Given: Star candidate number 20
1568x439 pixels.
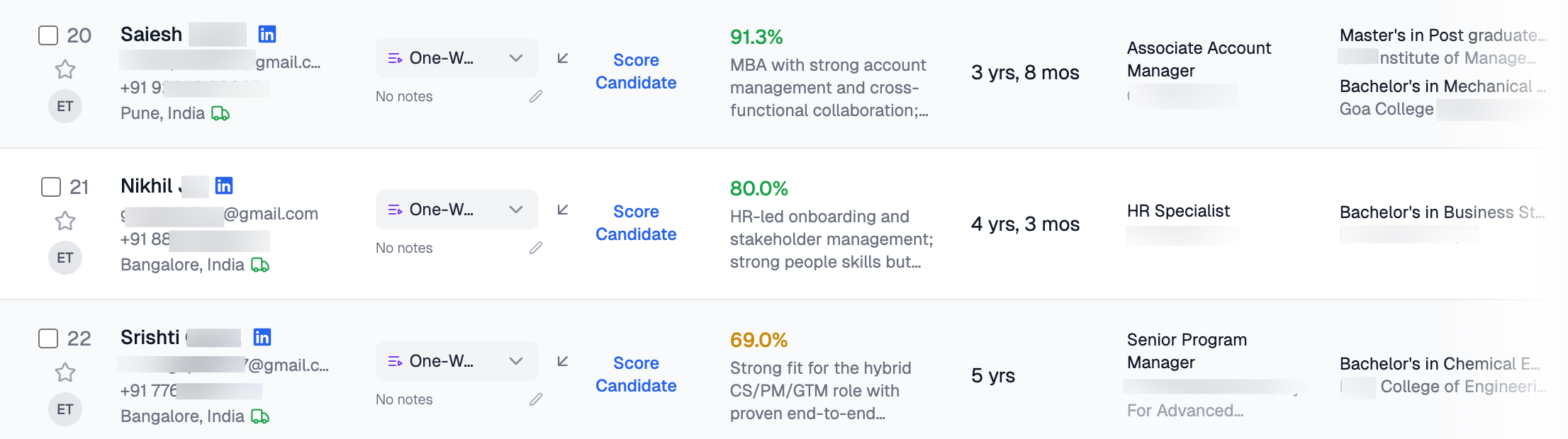Looking at the screenshot, I should pyautogui.click(x=65, y=69).
